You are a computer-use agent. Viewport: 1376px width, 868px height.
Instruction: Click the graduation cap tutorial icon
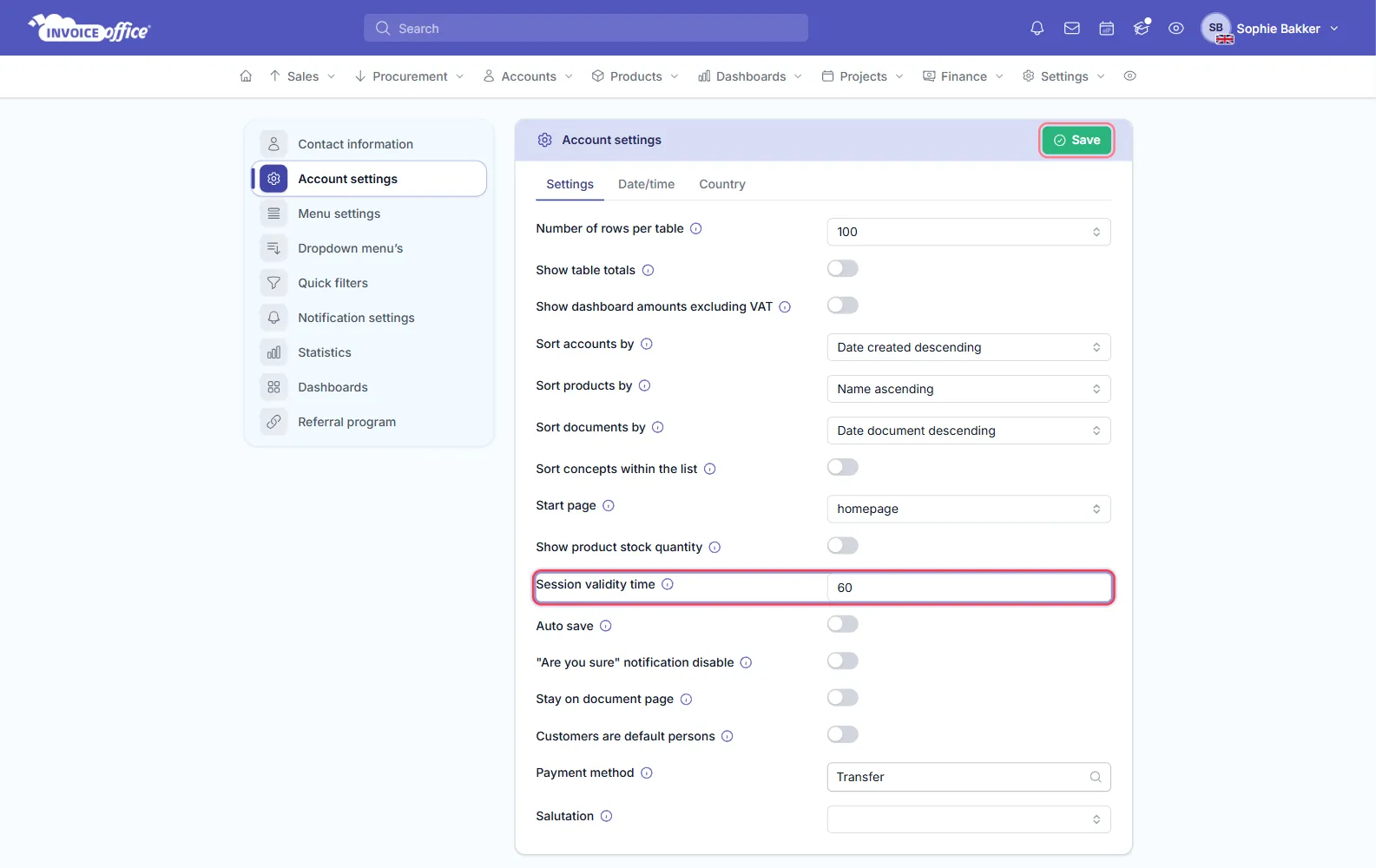[x=1142, y=29]
